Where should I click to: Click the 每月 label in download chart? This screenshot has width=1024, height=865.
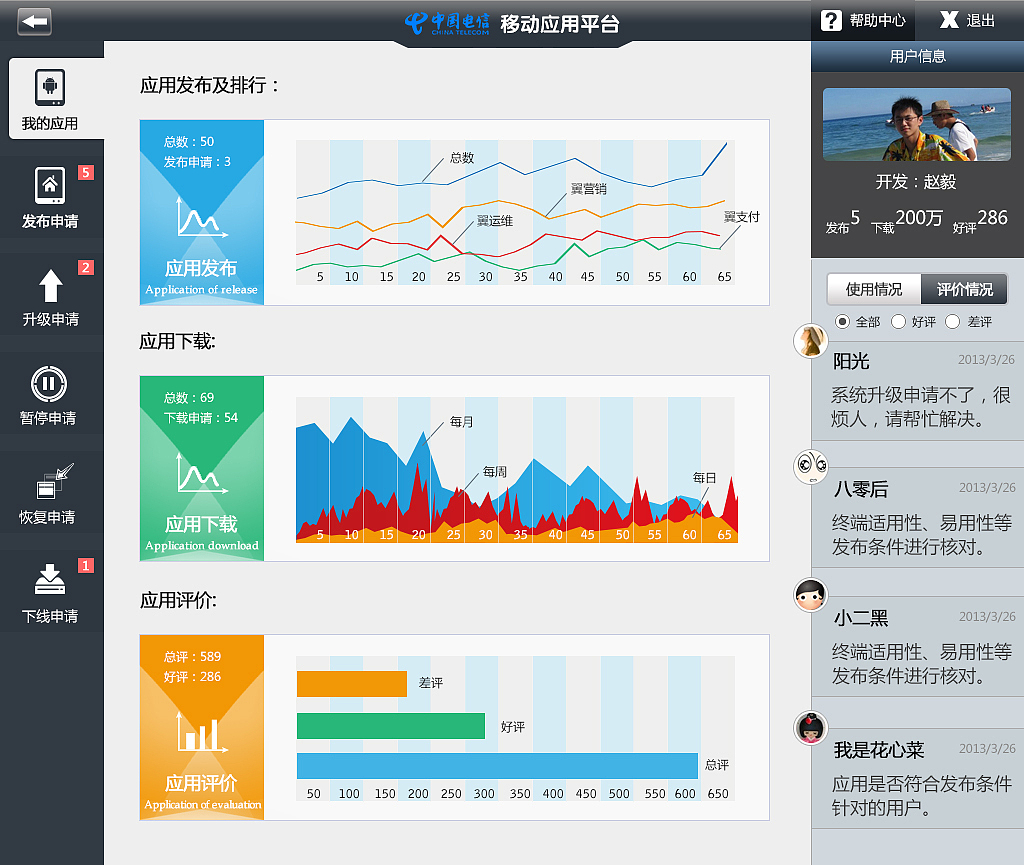[x=461, y=422]
